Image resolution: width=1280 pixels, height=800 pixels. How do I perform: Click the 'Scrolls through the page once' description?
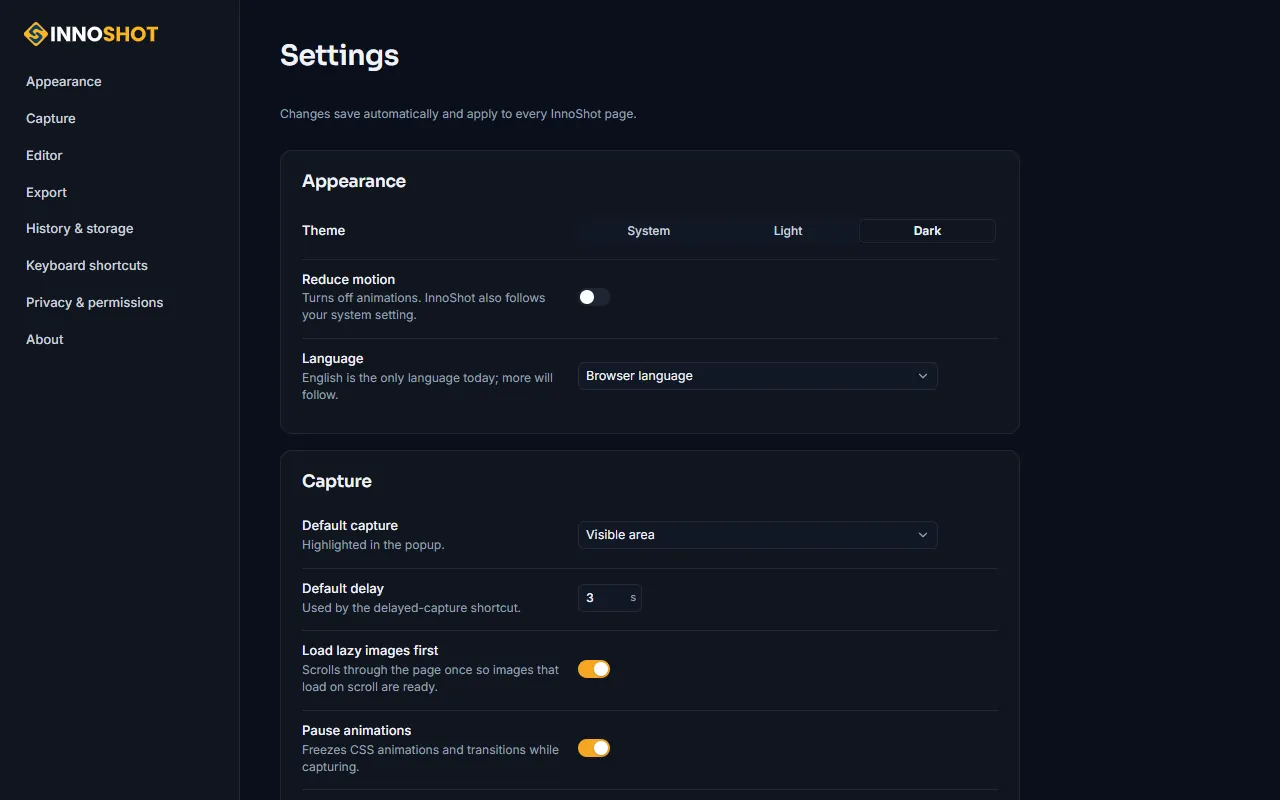coord(430,678)
